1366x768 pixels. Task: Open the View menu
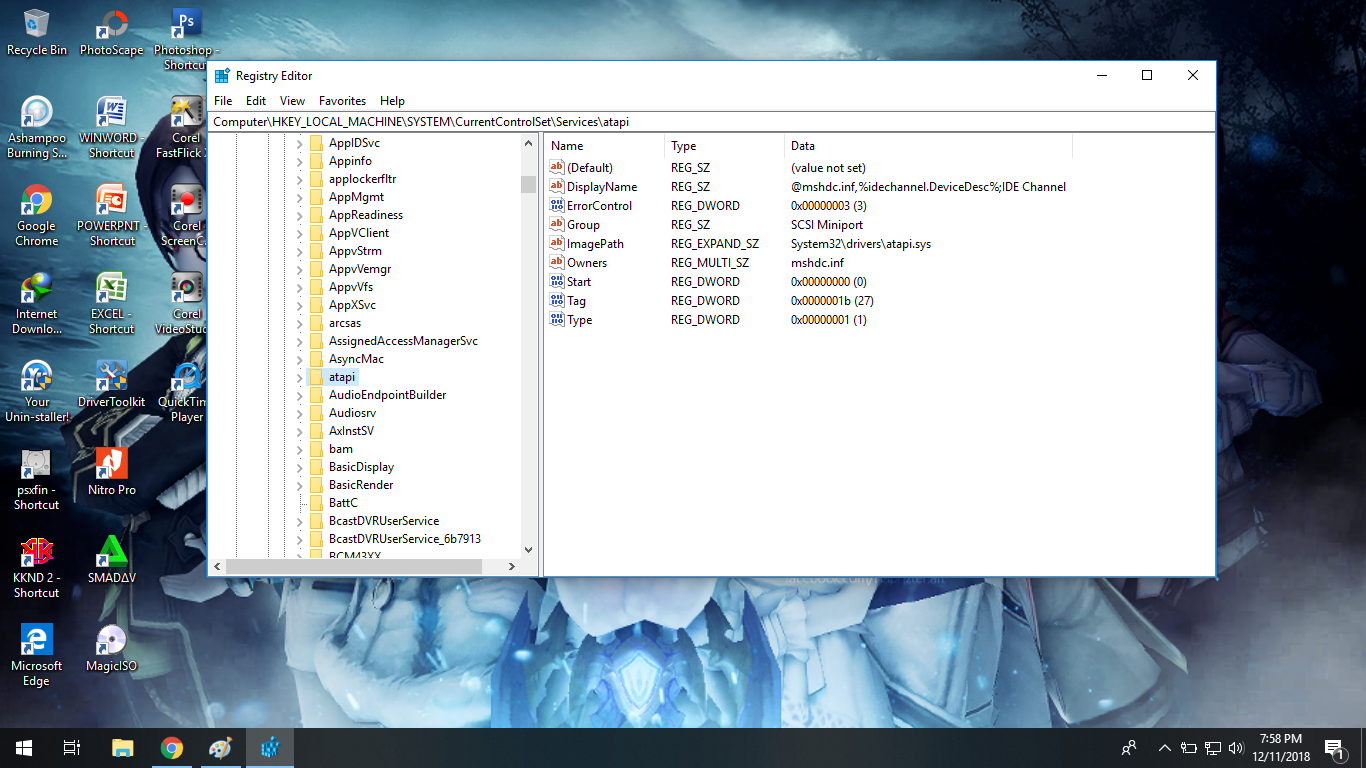pyautogui.click(x=291, y=100)
